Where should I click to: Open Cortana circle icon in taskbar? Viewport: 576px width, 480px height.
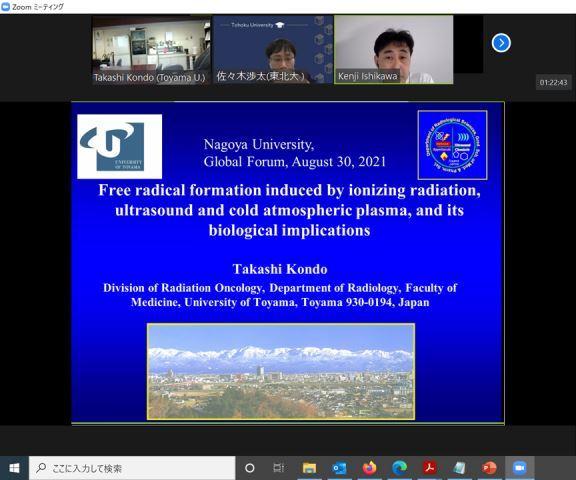(x=249, y=468)
